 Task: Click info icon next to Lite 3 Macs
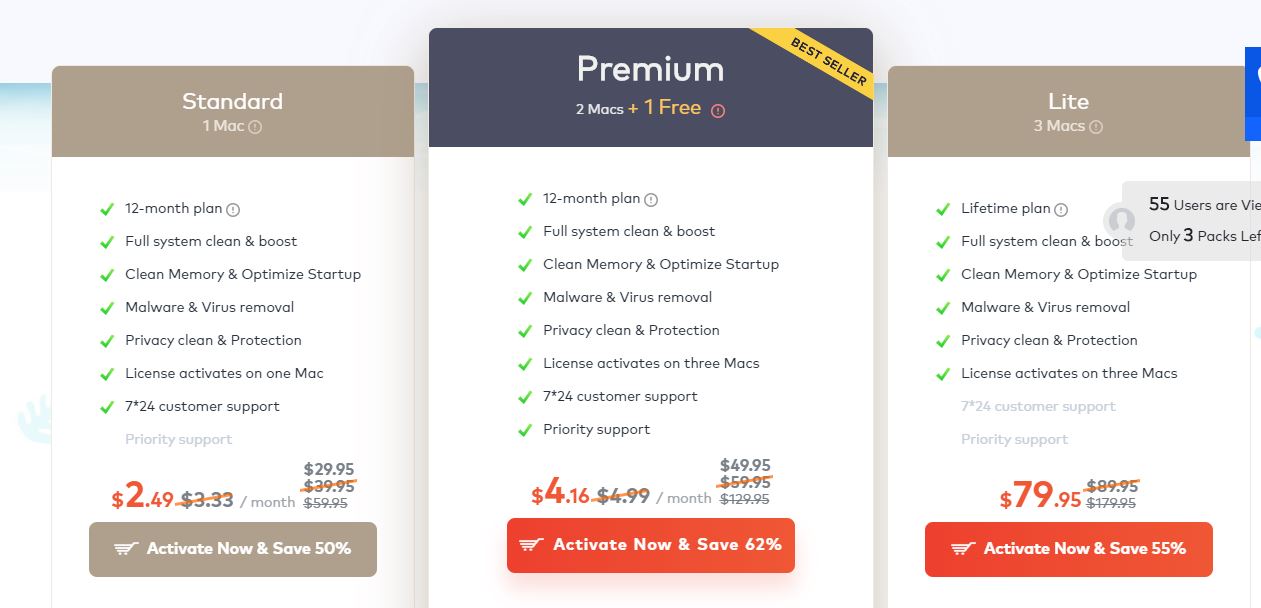pos(1096,127)
